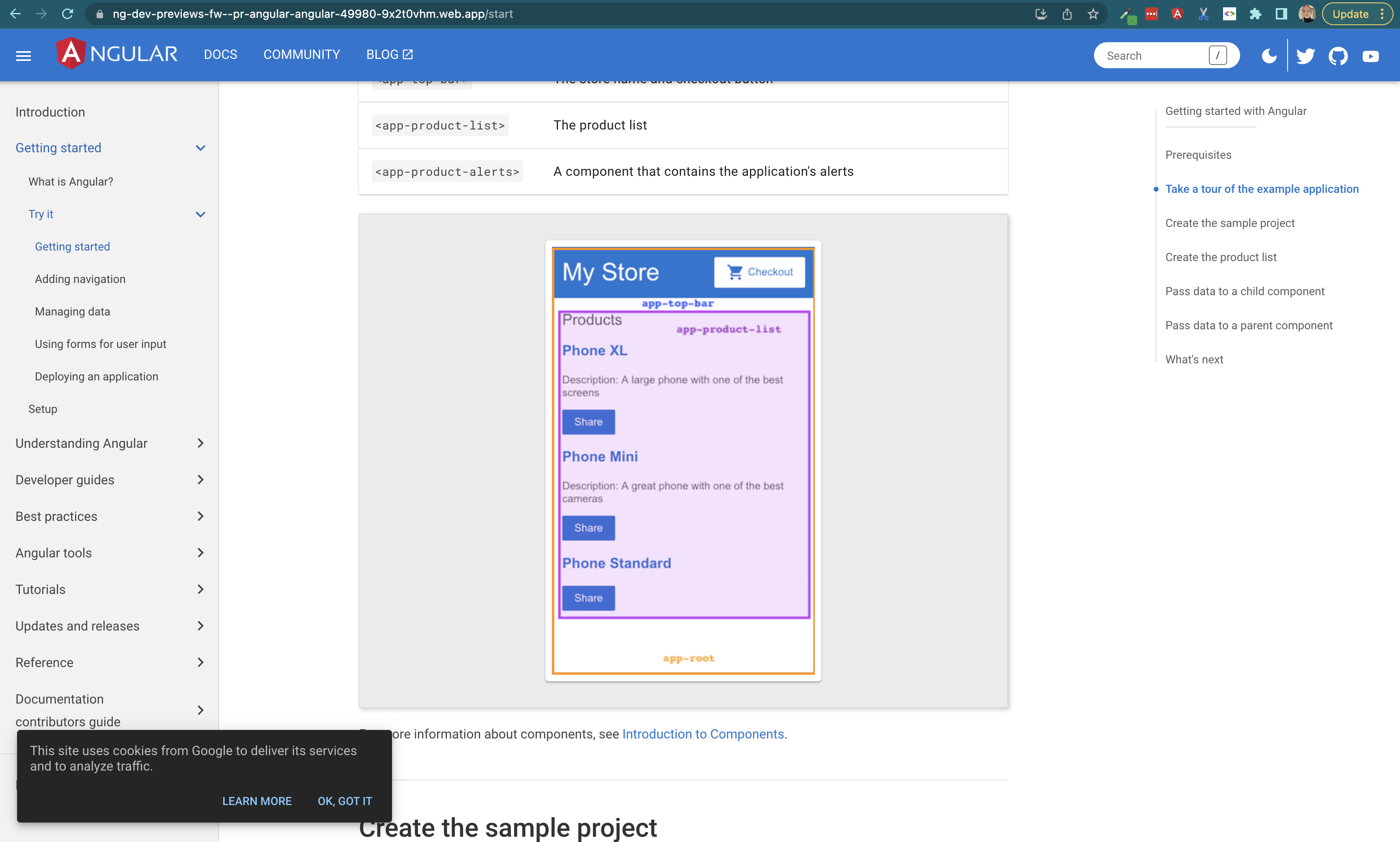Image resolution: width=1400 pixels, height=842 pixels.
Task: Expand the Tutorials sidebar section
Action: click(200, 589)
